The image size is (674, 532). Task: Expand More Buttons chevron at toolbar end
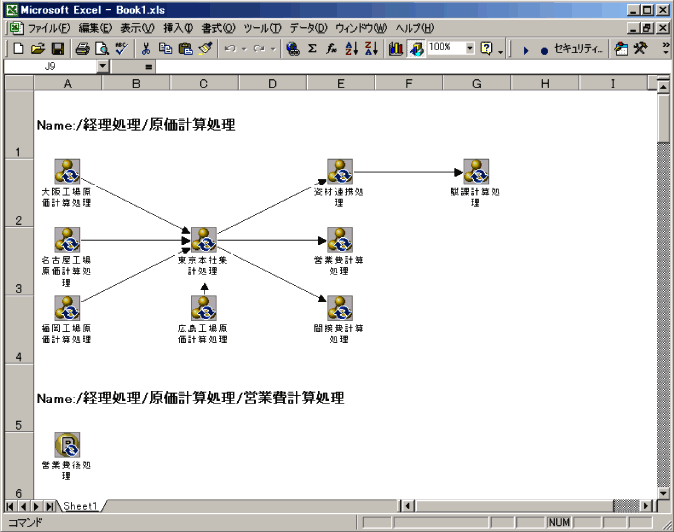pyautogui.click(x=666, y=48)
